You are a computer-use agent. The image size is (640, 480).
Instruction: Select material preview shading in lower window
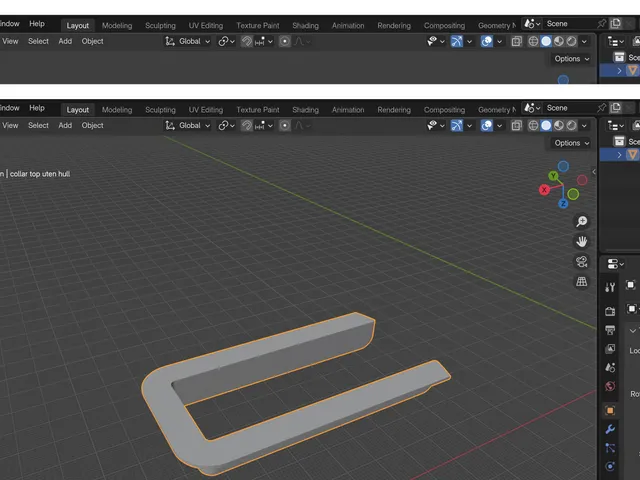(x=559, y=125)
